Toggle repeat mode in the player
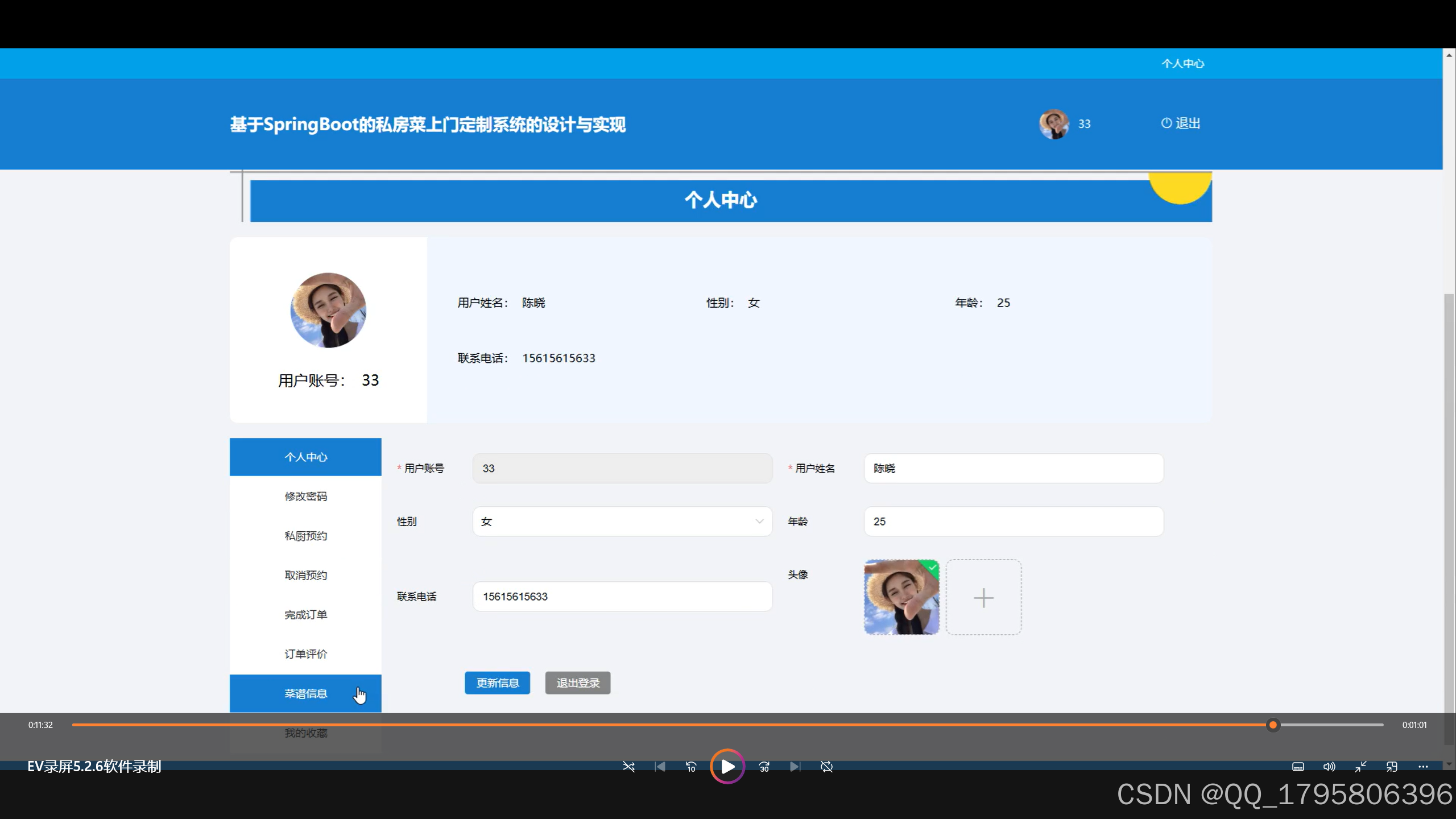This screenshot has height=819, width=1456. [x=826, y=767]
